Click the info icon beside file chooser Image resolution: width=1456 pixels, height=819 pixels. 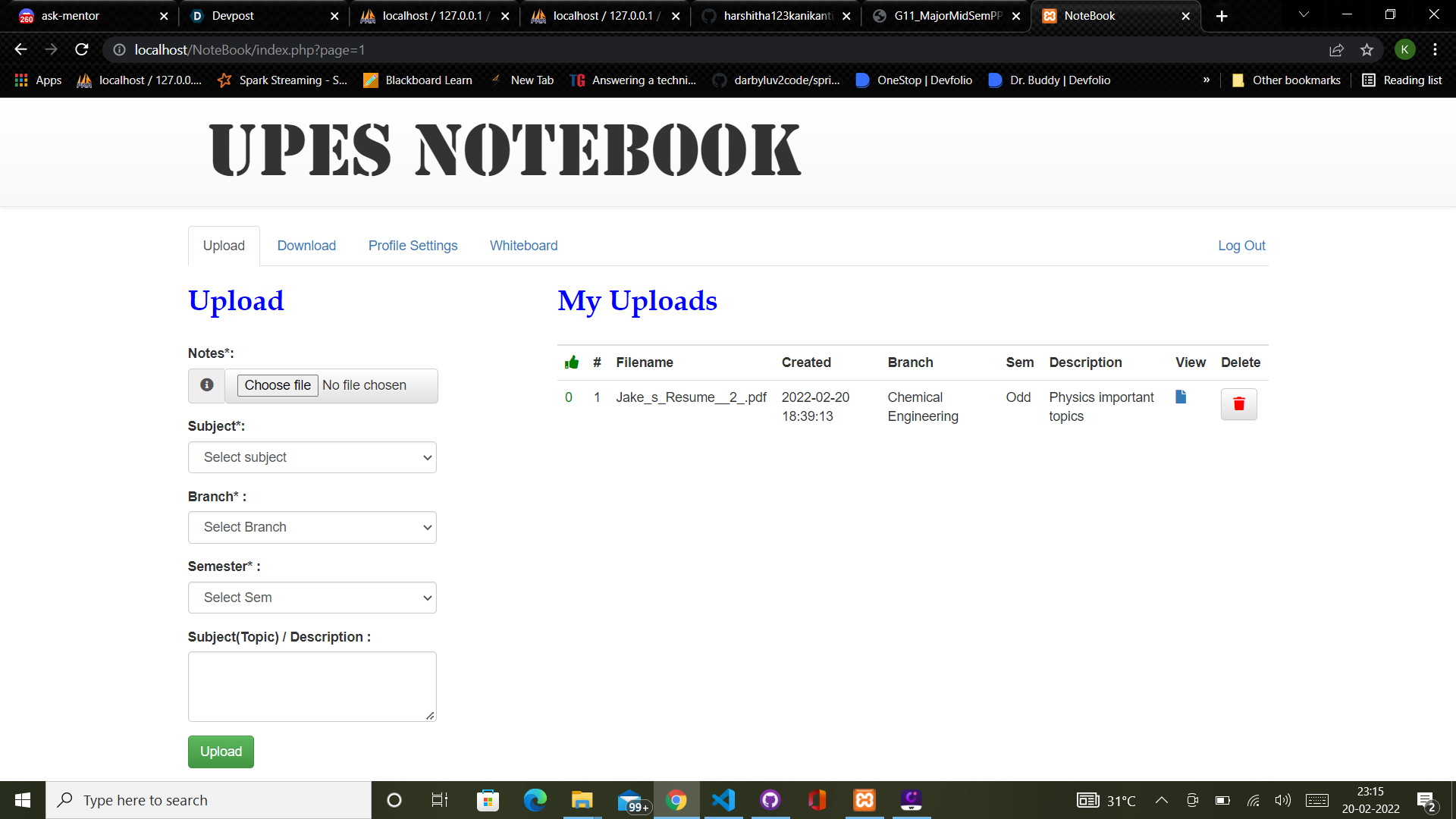[x=206, y=385]
